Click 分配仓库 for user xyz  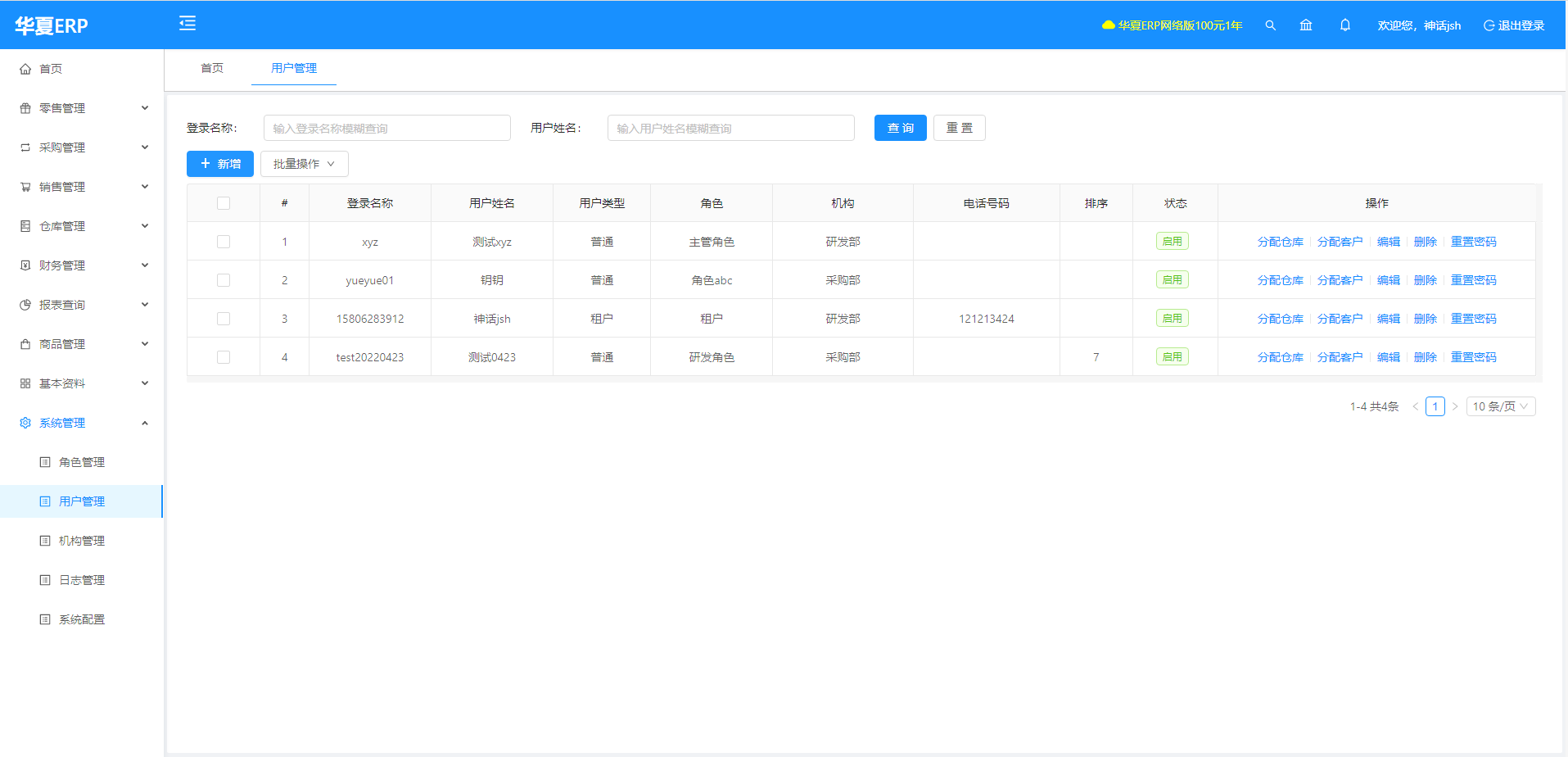coord(1281,242)
